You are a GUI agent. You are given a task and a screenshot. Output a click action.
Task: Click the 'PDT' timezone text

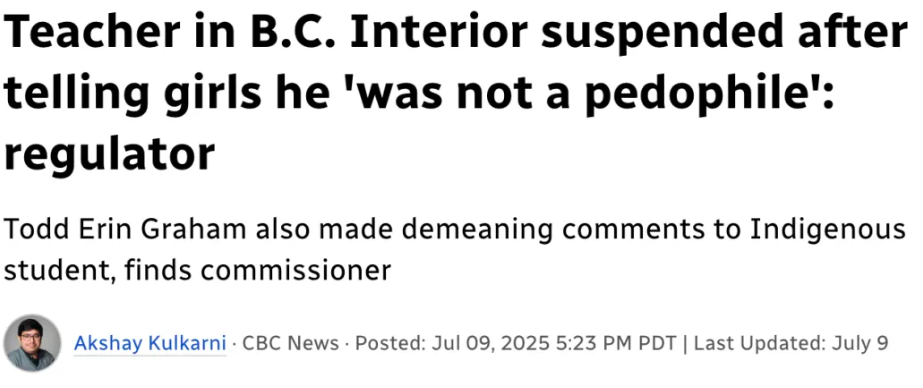coord(659,343)
